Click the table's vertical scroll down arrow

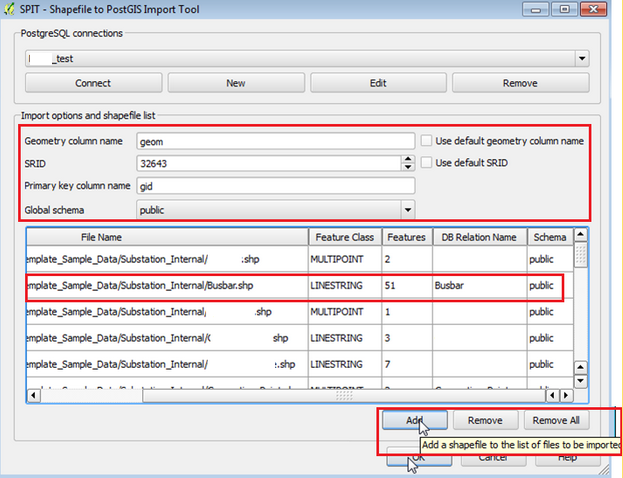click(x=580, y=381)
